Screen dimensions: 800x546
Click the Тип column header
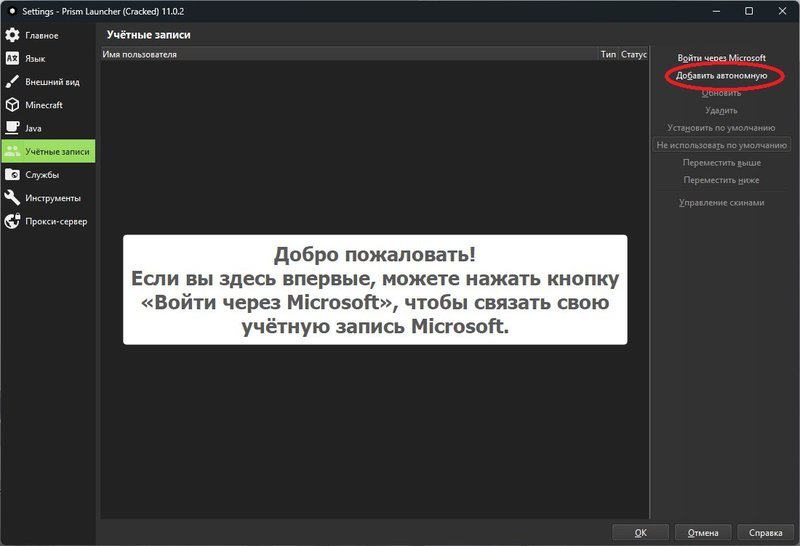click(608, 54)
